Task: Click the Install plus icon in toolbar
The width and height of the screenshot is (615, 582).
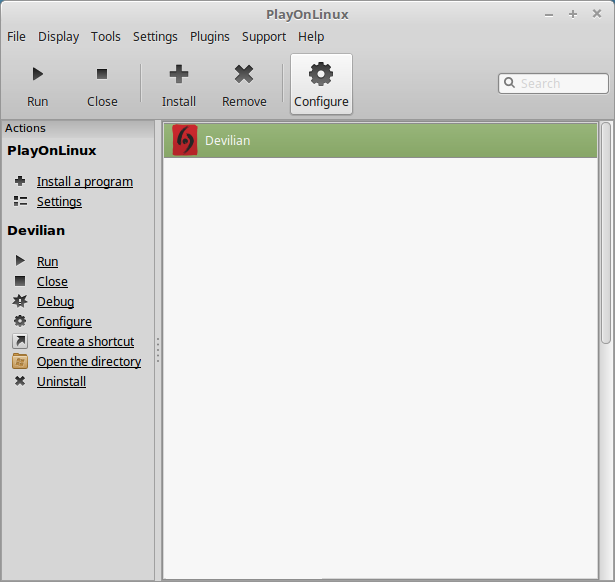Action: click(x=179, y=74)
